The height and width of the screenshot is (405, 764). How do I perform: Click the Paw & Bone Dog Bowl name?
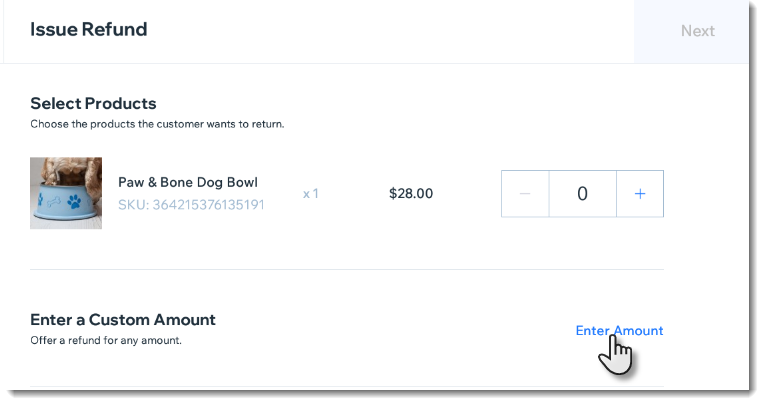pyautogui.click(x=188, y=182)
